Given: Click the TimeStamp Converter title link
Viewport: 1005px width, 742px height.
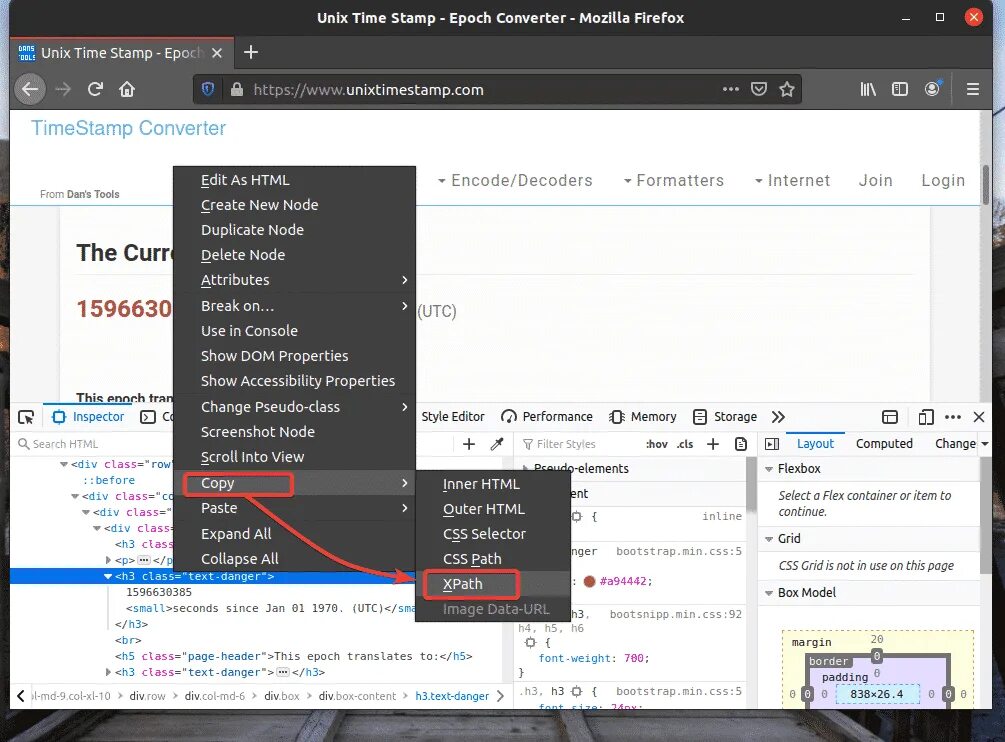Looking at the screenshot, I should (128, 128).
